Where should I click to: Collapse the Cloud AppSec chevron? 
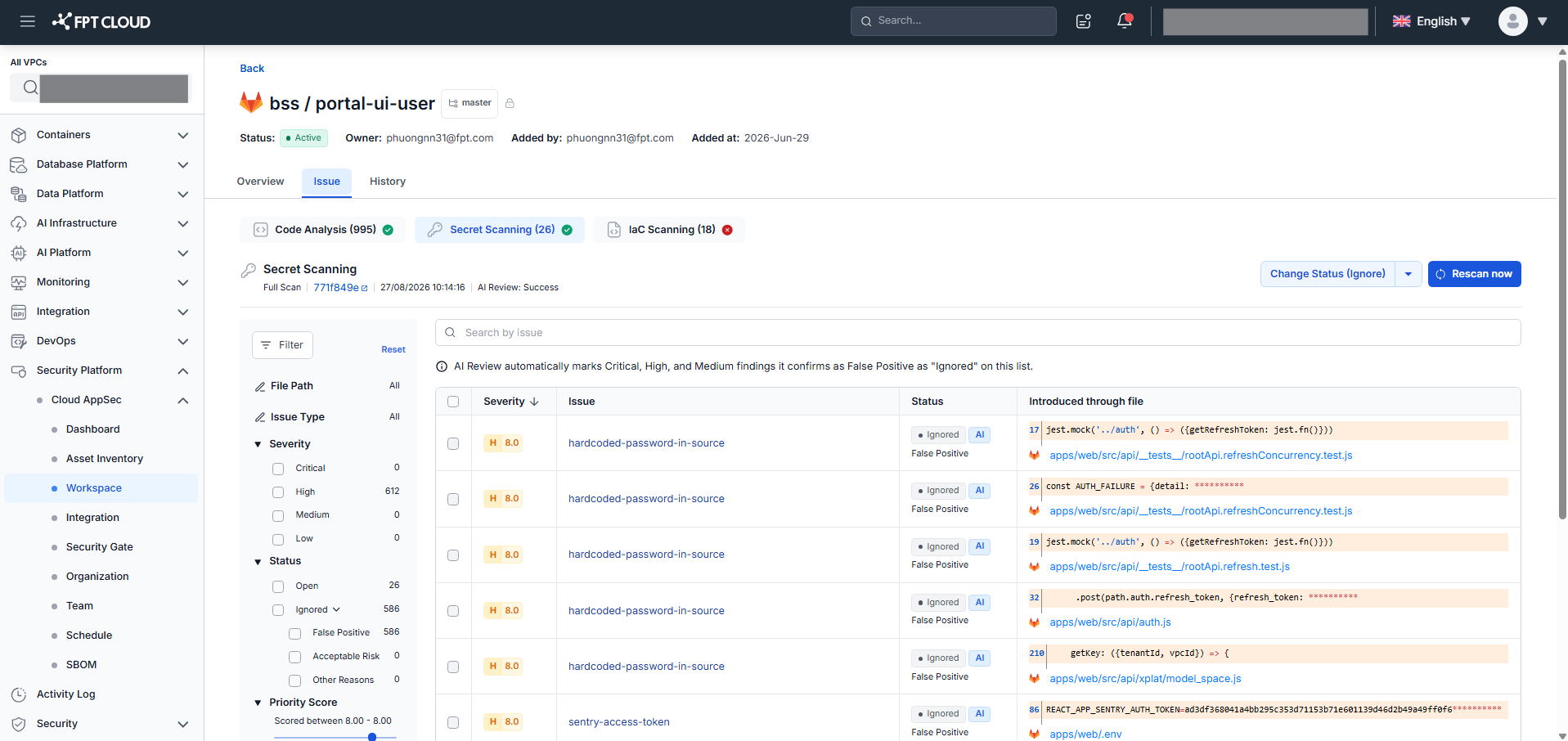183,400
